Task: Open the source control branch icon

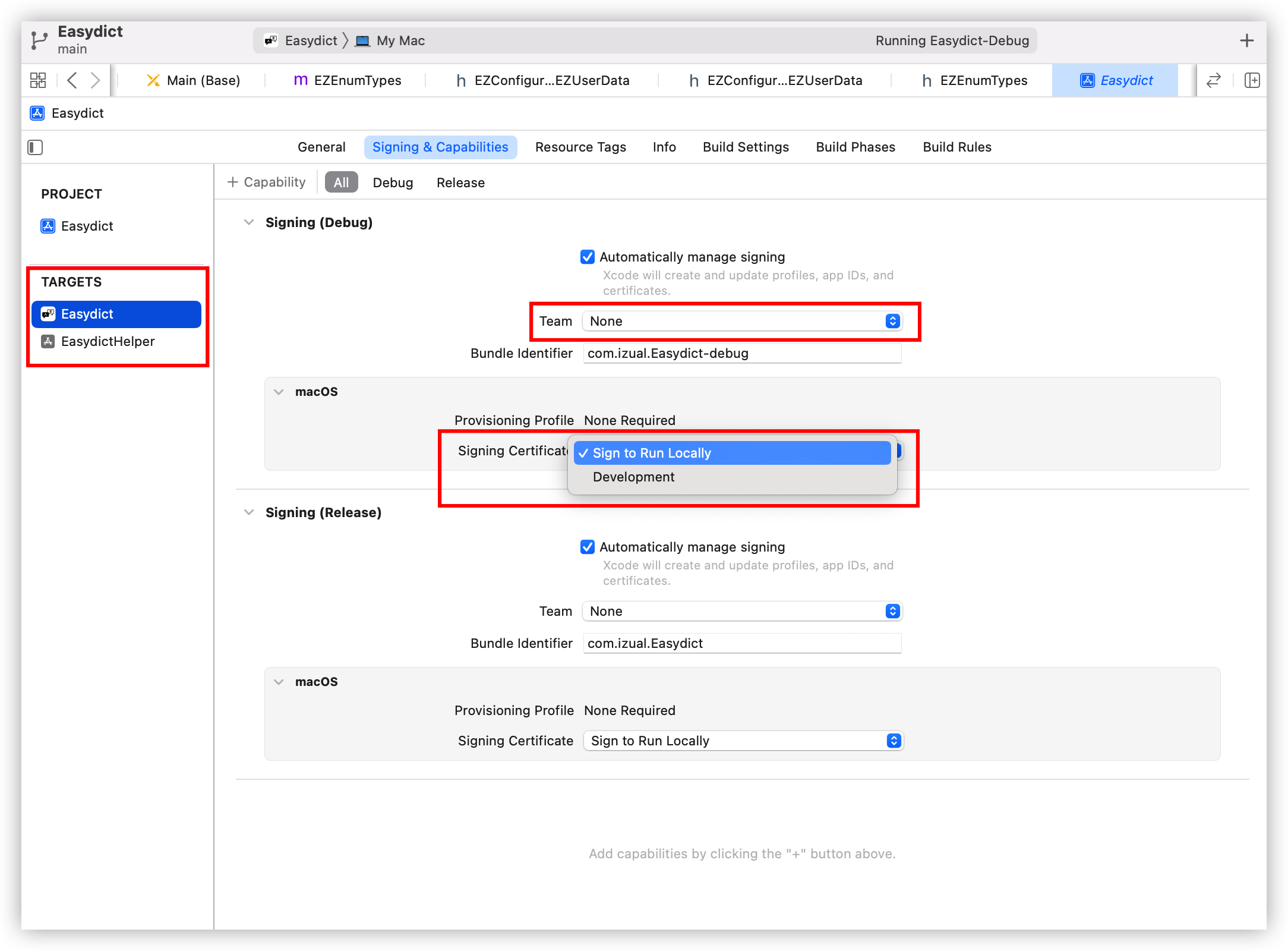Action: point(39,40)
